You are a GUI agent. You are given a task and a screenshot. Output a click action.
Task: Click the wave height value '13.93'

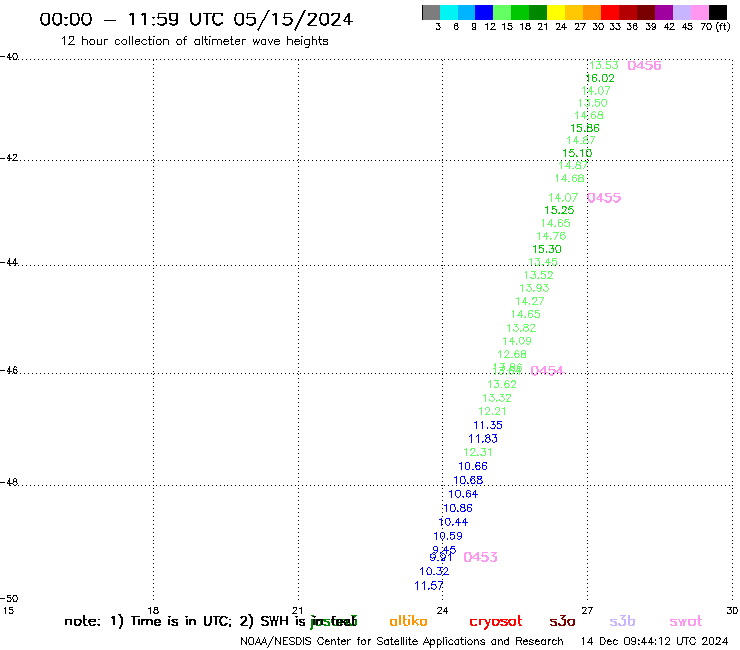[534, 288]
